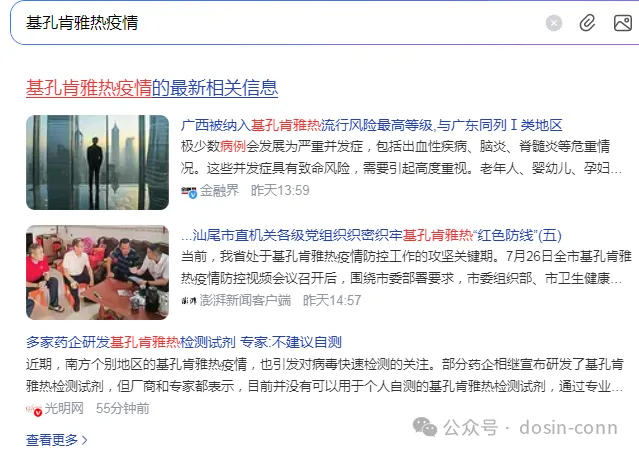Click the 光明网 source logo icon
The height and width of the screenshot is (454, 639).
[34, 409]
